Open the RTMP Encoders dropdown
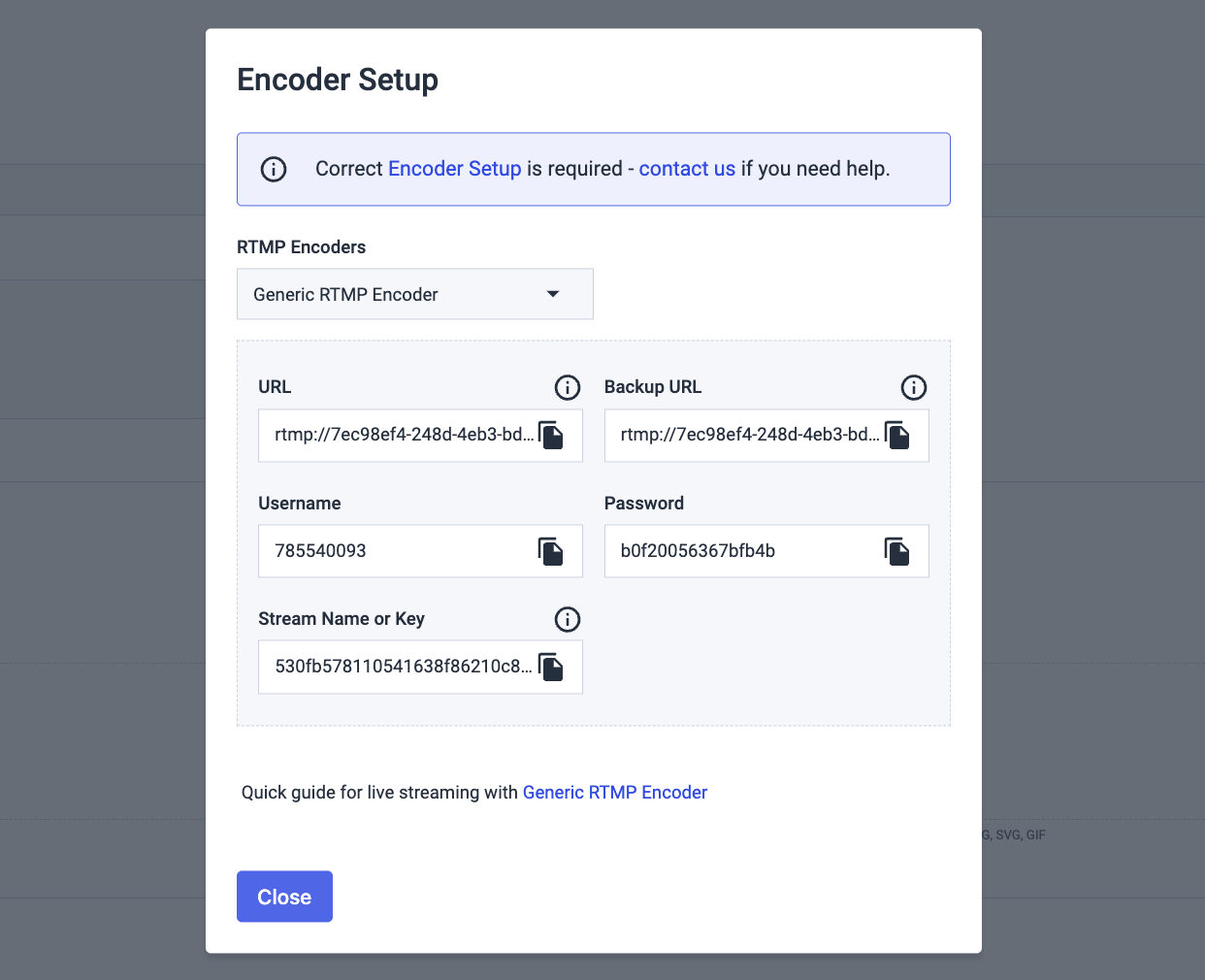Viewport: 1205px width, 980px height. (414, 294)
